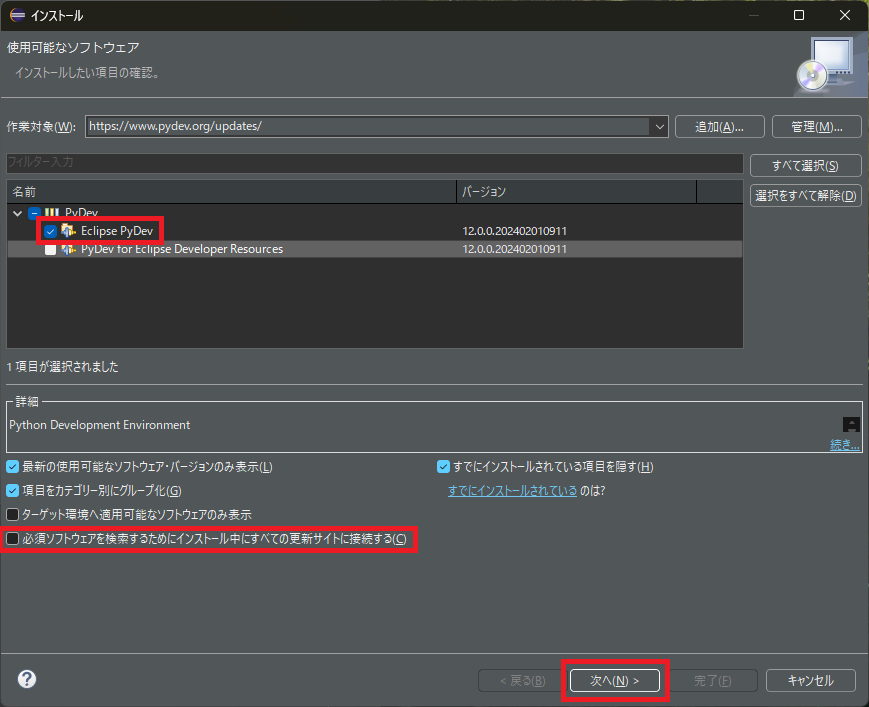This screenshot has width=869, height=707.
Task: Click the すでにインストールされている link
Action: coord(511,489)
